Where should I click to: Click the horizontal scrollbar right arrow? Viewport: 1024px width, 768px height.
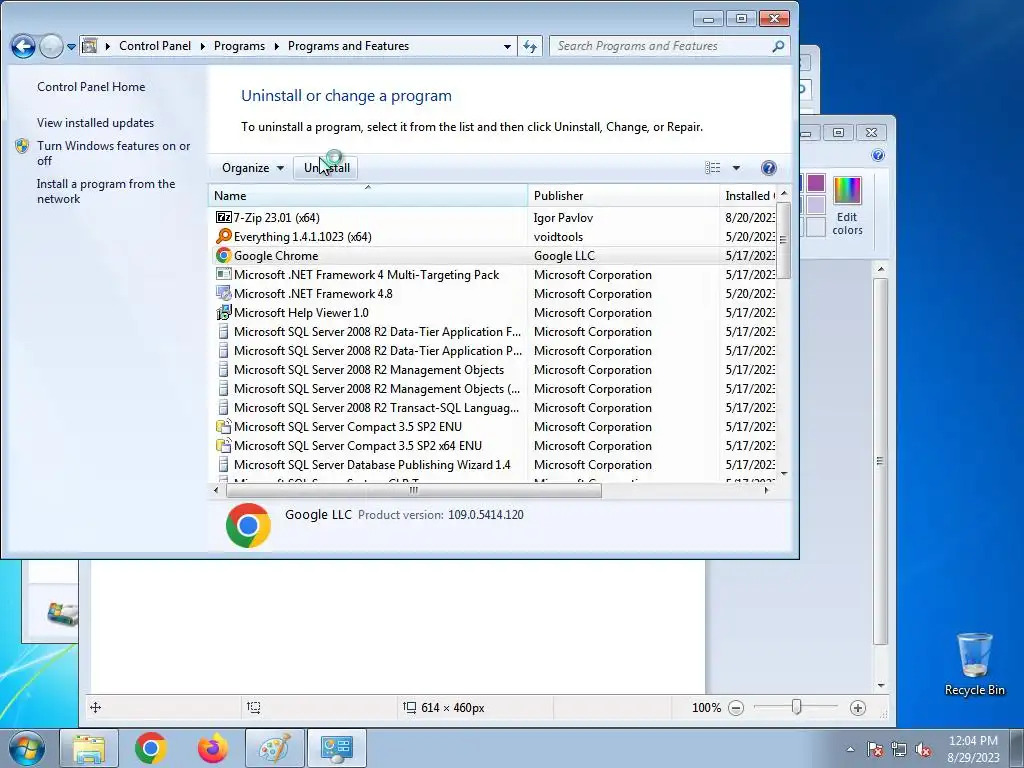point(767,490)
